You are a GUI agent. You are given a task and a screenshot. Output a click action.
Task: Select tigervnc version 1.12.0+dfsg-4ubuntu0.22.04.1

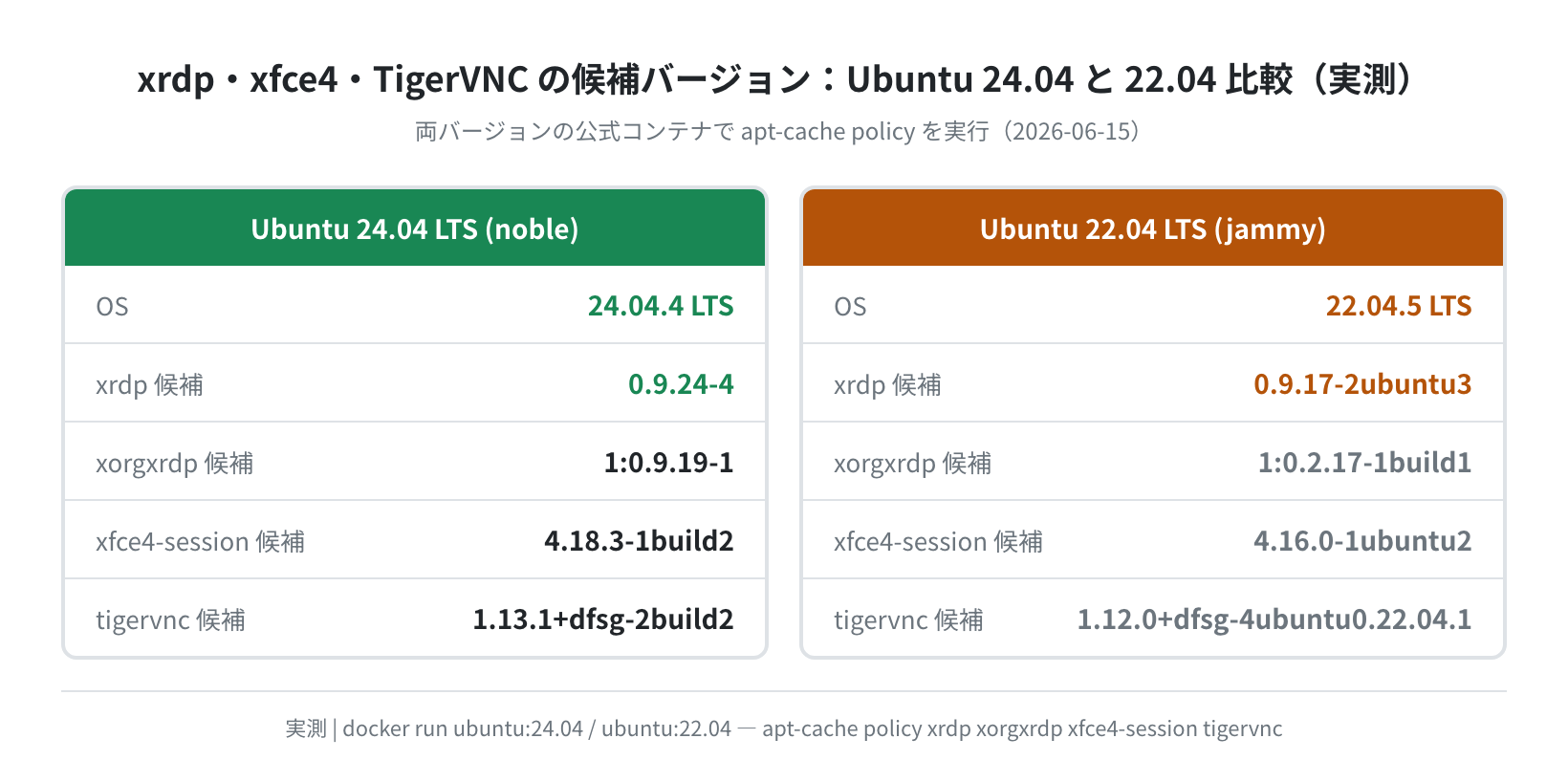pos(1274,619)
